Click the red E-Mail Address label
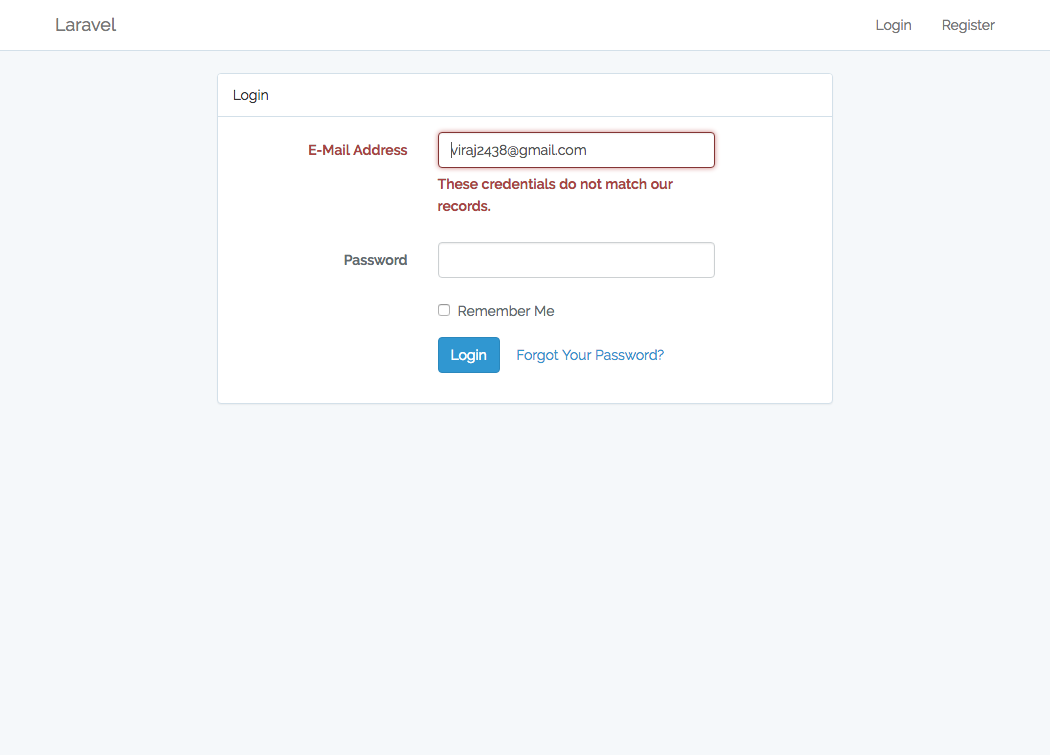This screenshot has height=755, width=1050. [x=357, y=150]
